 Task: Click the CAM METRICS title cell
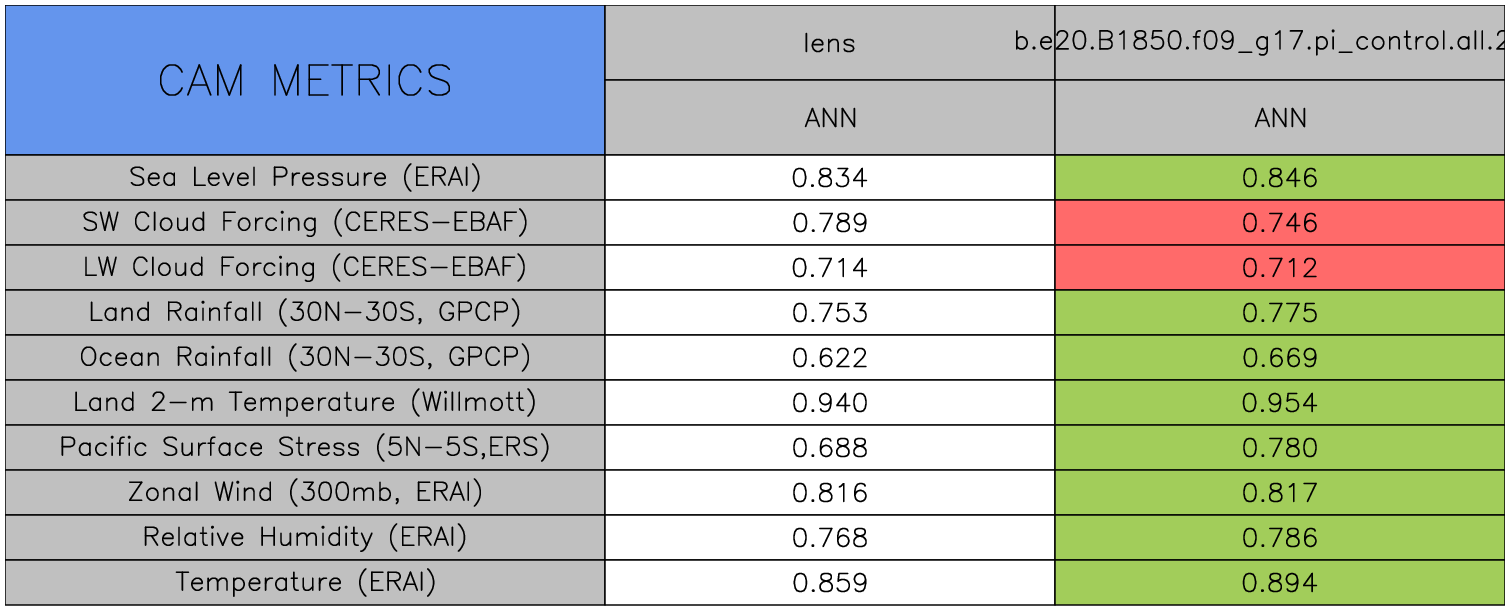coord(305,80)
